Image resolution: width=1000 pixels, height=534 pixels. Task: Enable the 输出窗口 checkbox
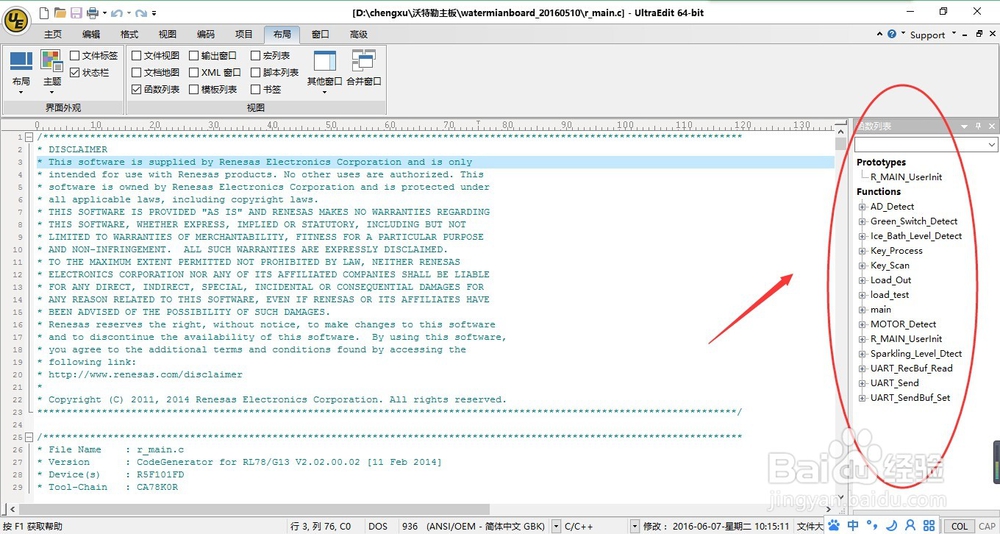click(x=194, y=56)
